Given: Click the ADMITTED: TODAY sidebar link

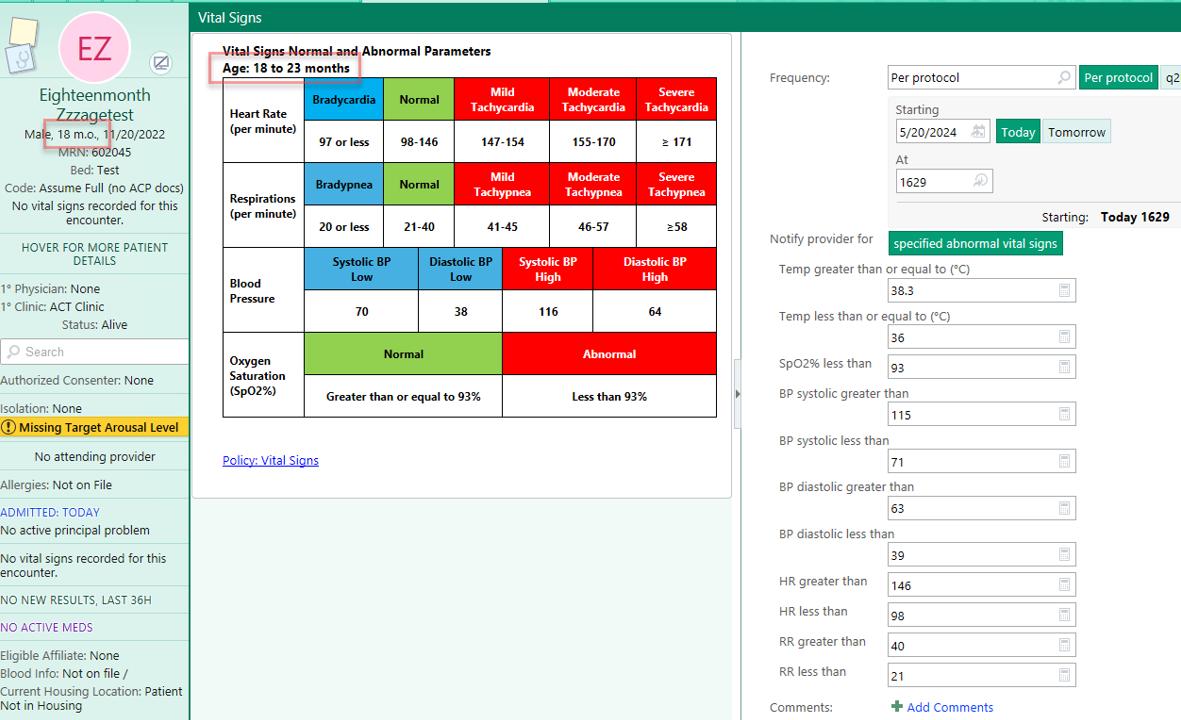Looking at the screenshot, I should pyautogui.click(x=50, y=512).
